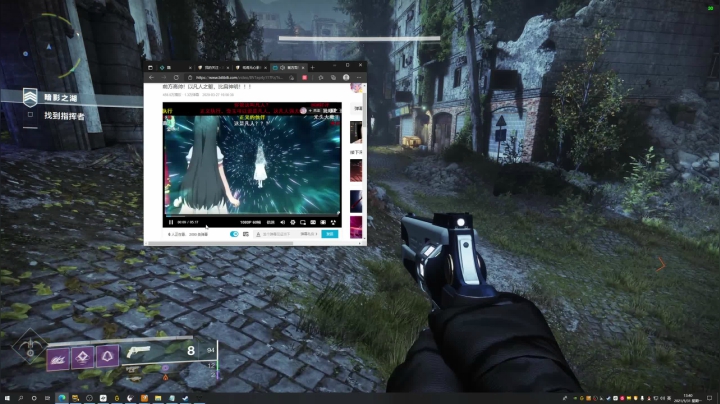View site info lock icon in address bar

pos(190,78)
